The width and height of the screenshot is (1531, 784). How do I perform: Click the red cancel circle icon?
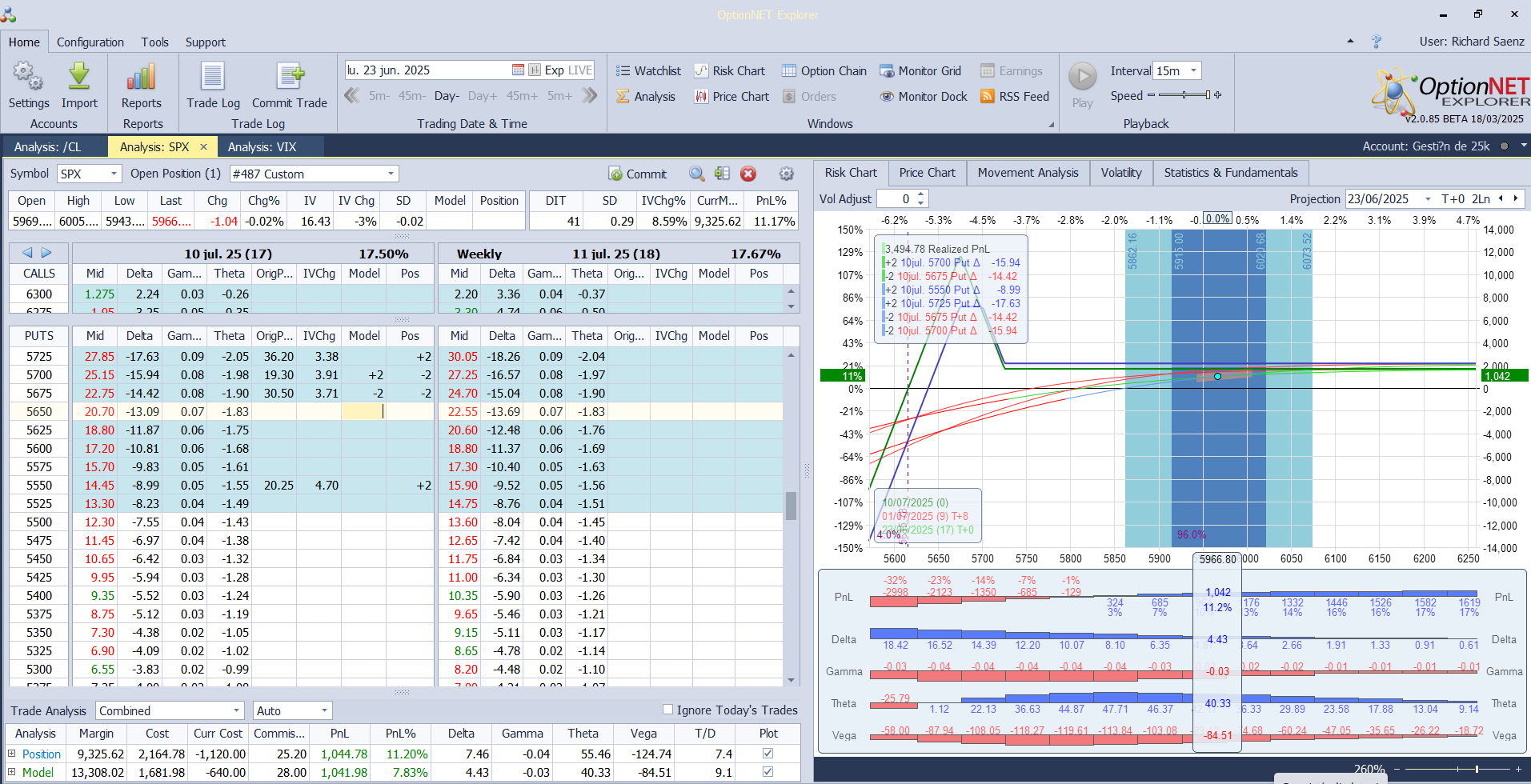click(x=748, y=174)
